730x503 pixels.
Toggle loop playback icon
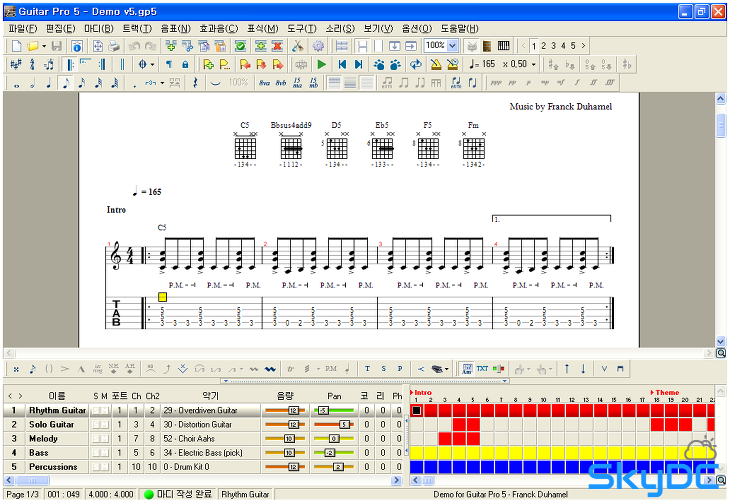coord(416,64)
